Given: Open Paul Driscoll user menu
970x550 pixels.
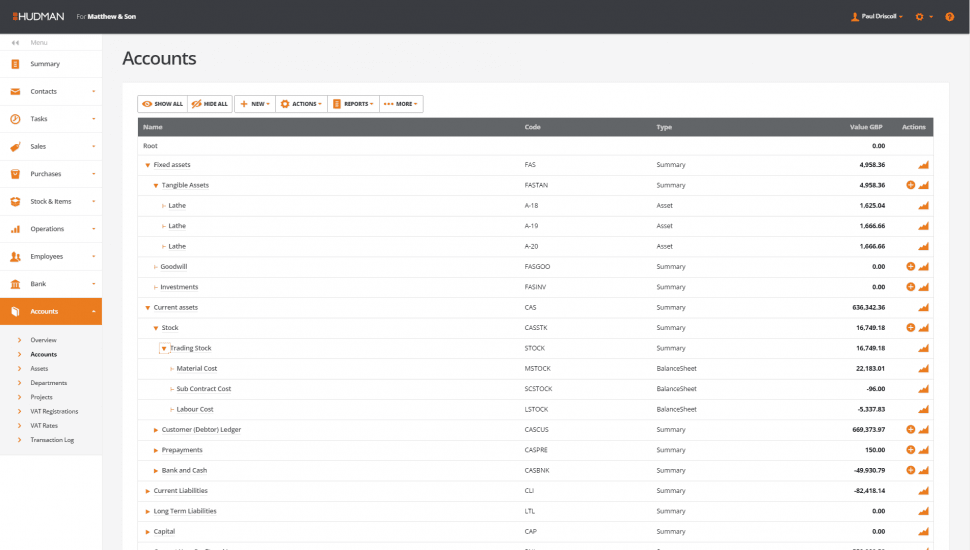Looking at the screenshot, I should (877, 17).
